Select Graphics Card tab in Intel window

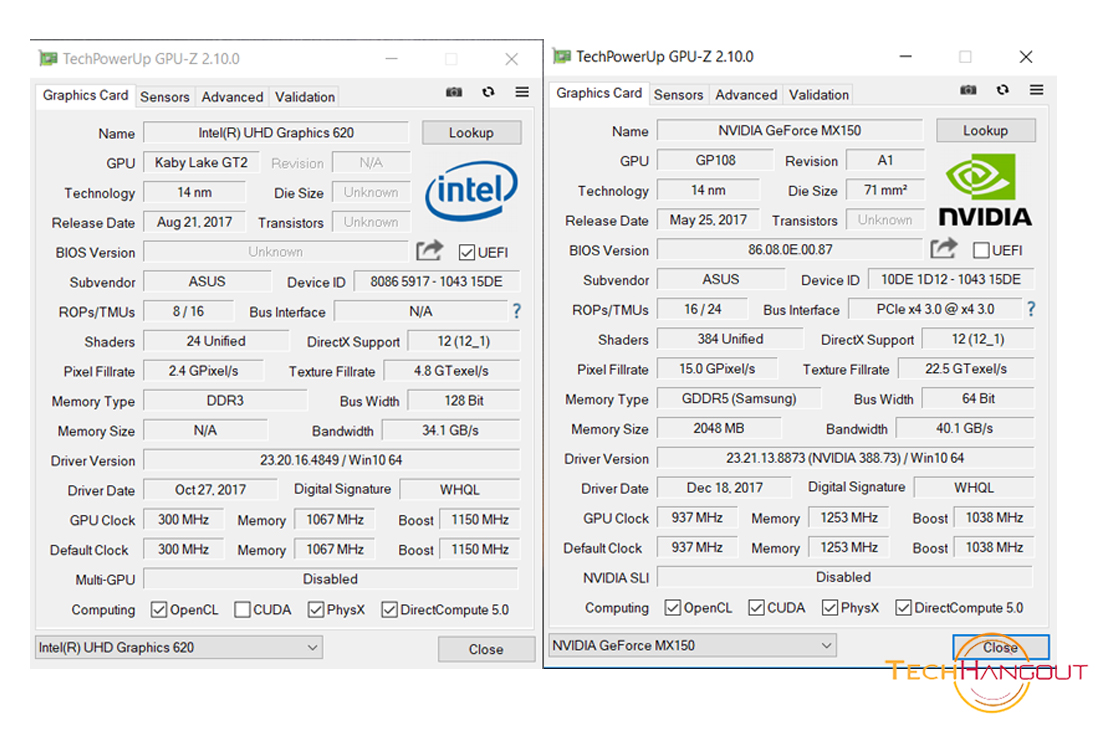(86, 95)
